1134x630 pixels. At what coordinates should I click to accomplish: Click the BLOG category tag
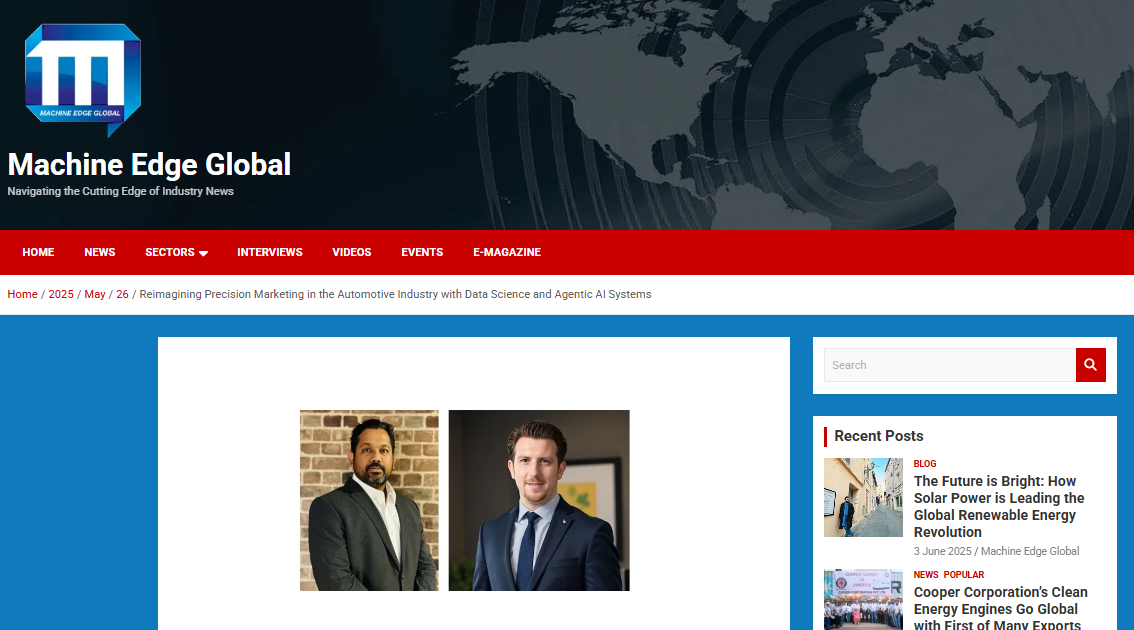point(925,464)
